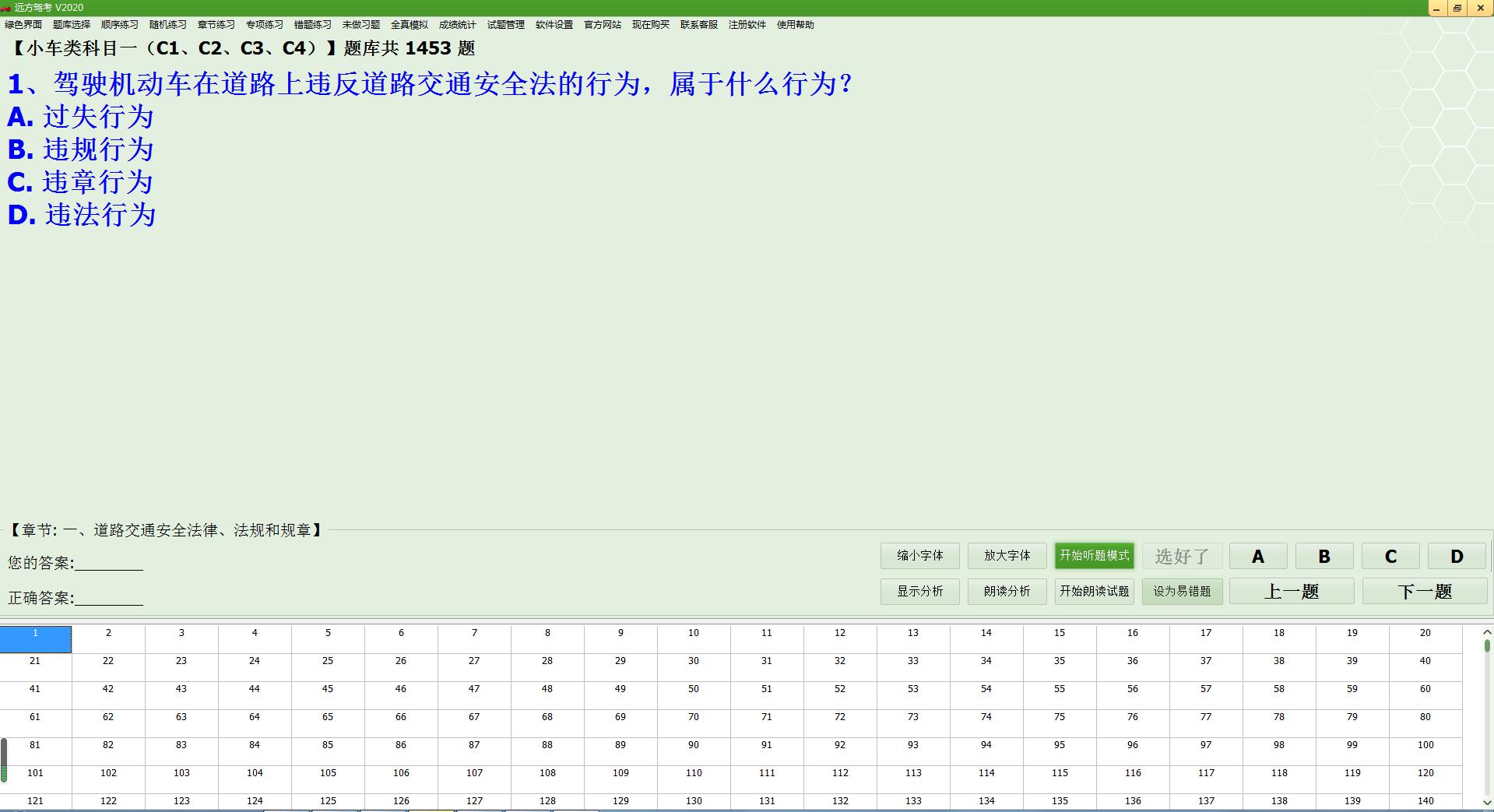Jump to question 80 in grid

coord(1425,723)
